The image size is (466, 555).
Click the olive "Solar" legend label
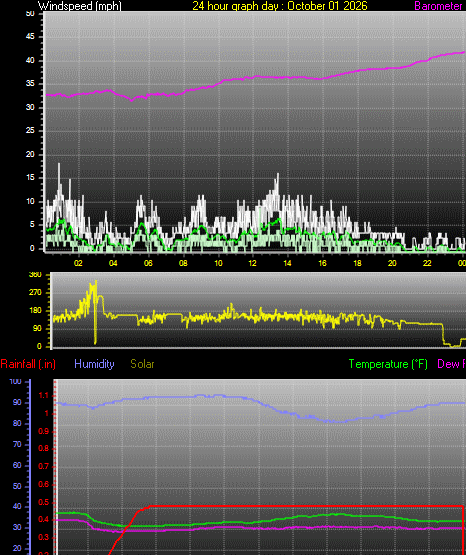tap(142, 364)
